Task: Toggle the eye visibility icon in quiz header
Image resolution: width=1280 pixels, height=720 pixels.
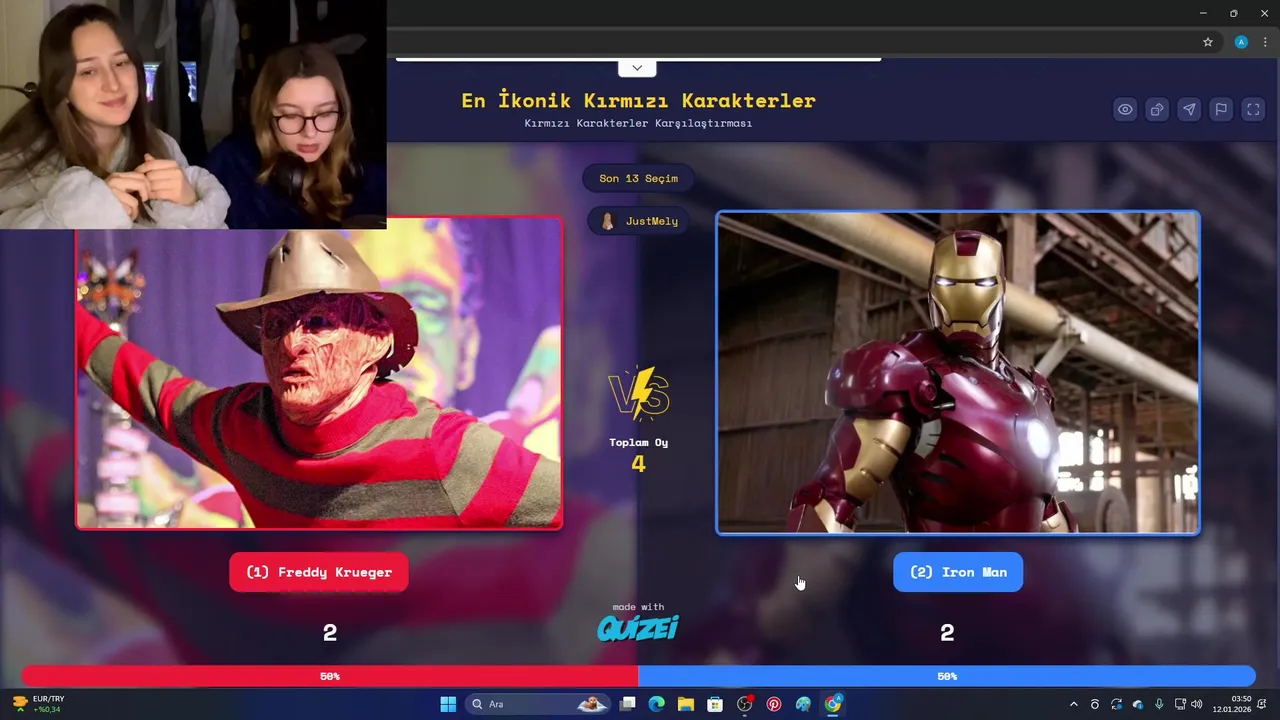Action: coord(1125,110)
